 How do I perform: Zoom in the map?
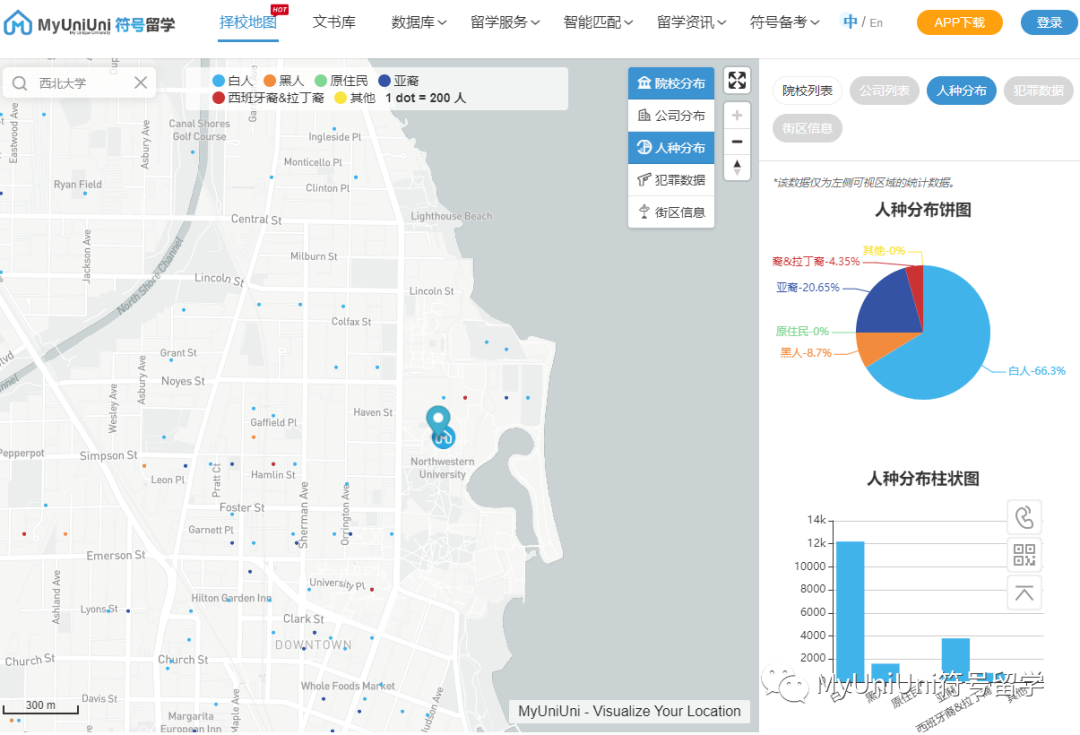(x=737, y=115)
